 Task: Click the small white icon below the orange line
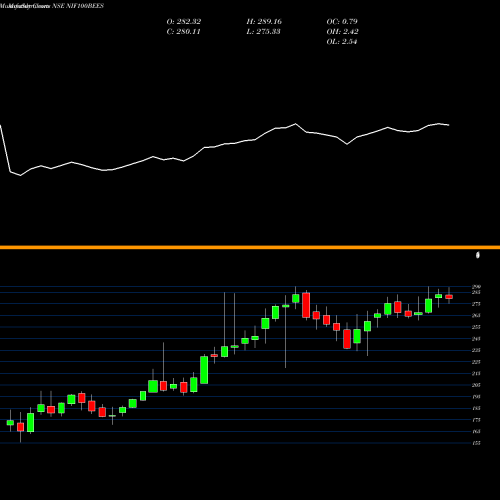tap(478, 255)
